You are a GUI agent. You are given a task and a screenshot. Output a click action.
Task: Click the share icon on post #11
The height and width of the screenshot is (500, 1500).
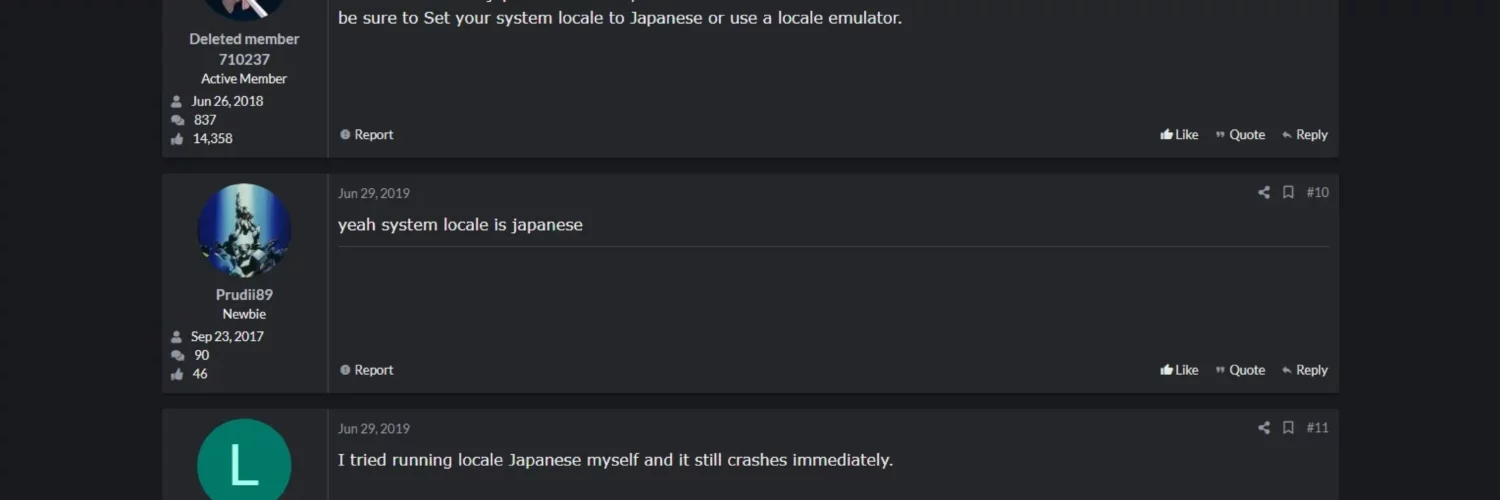[1264, 428]
